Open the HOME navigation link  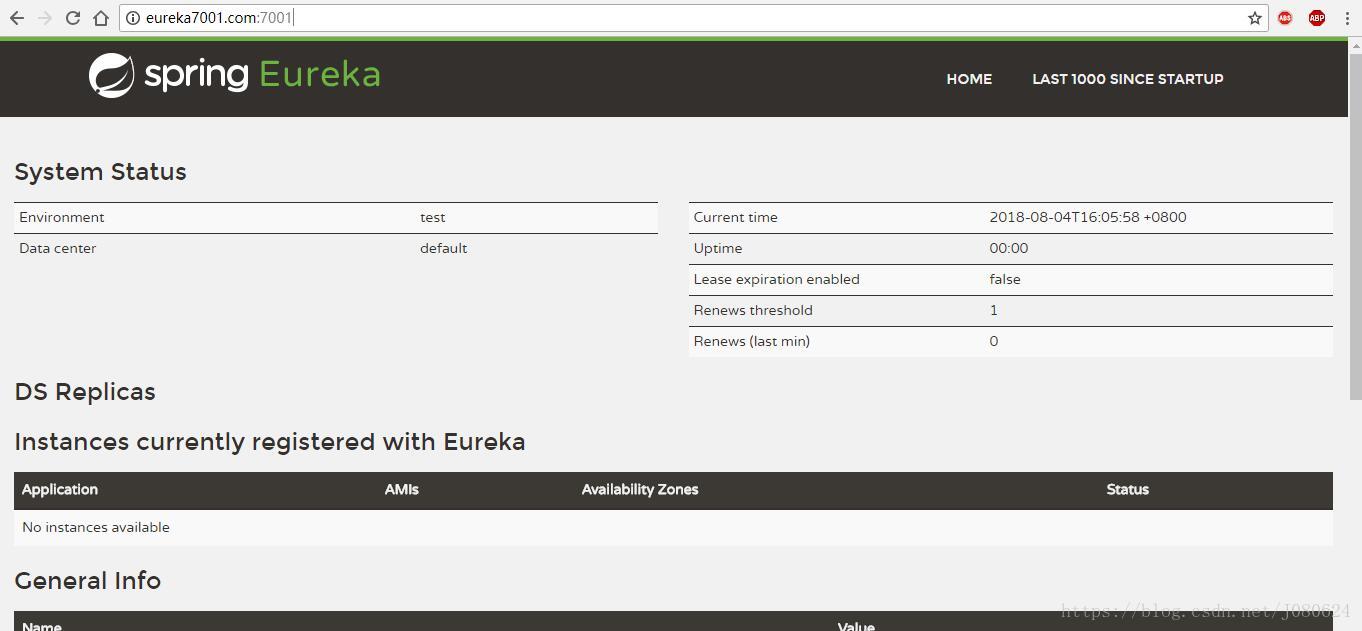[969, 79]
